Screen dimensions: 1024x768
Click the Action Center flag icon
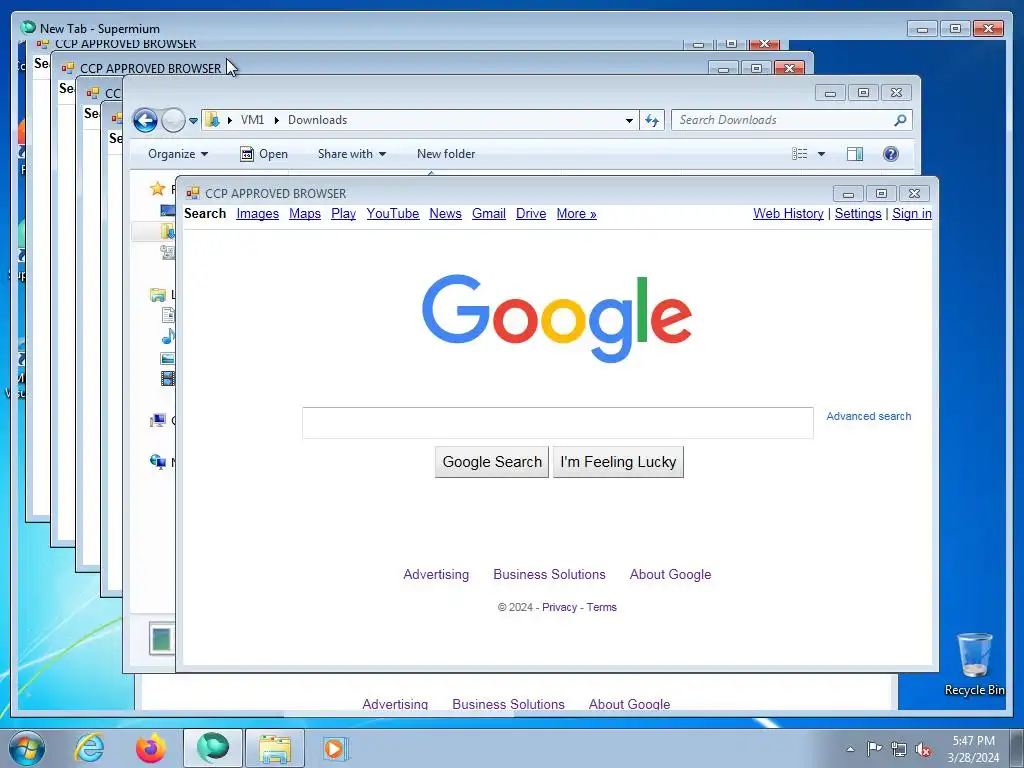pos(874,749)
